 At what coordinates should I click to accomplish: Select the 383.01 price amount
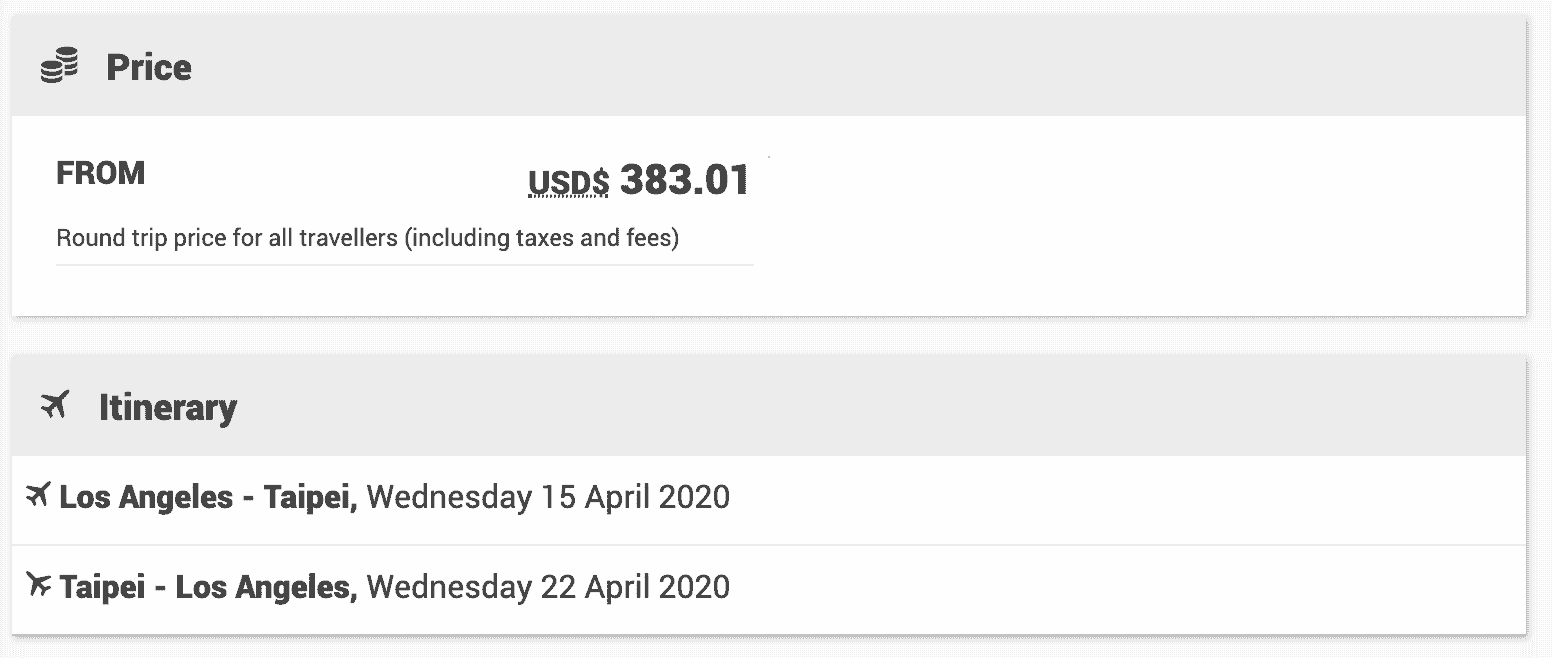[684, 180]
